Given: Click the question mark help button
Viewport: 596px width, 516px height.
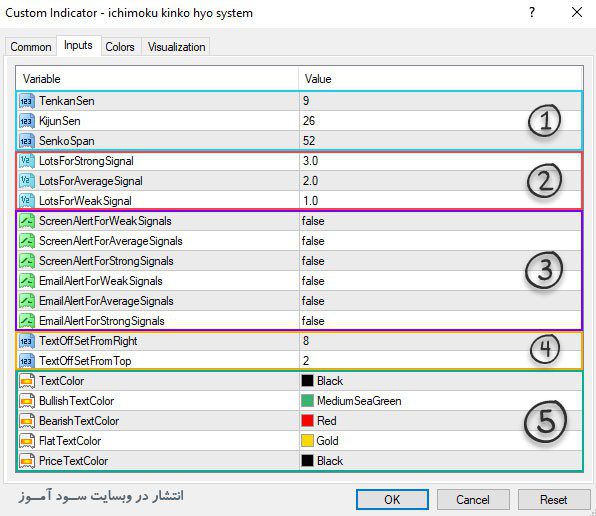Looking at the screenshot, I should pyautogui.click(x=532, y=13).
